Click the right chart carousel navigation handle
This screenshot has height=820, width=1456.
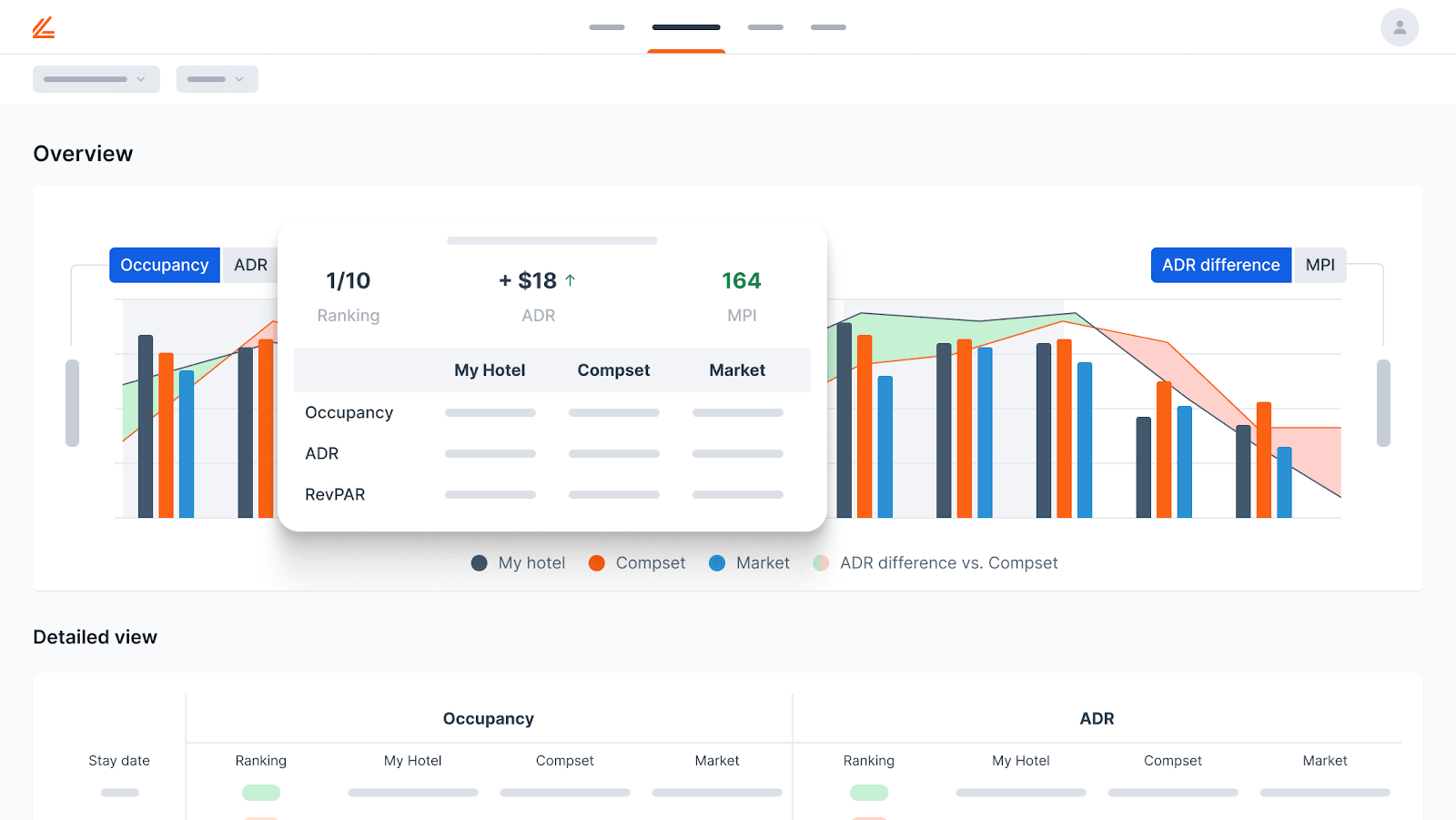1384,401
